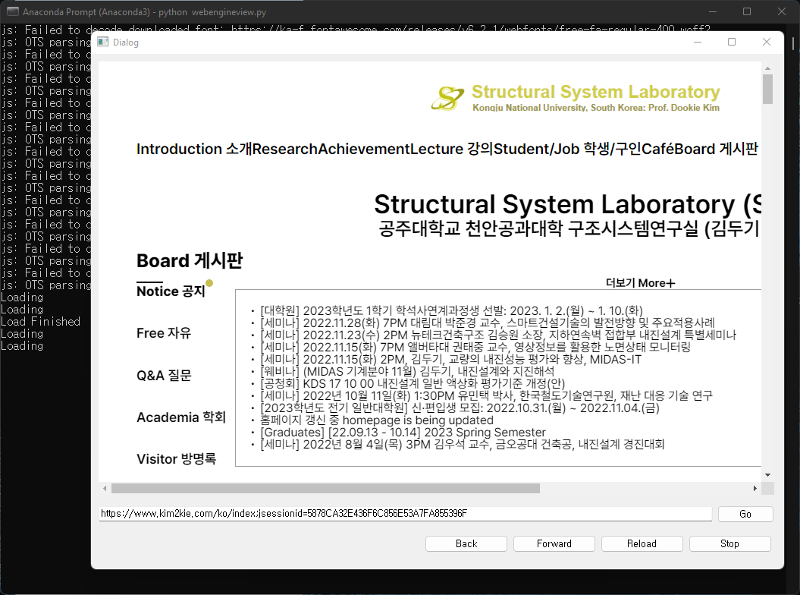The width and height of the screenshot is (800, 595).
Task: Select the Academia 학회 board tab
Action: coord(181,417)
